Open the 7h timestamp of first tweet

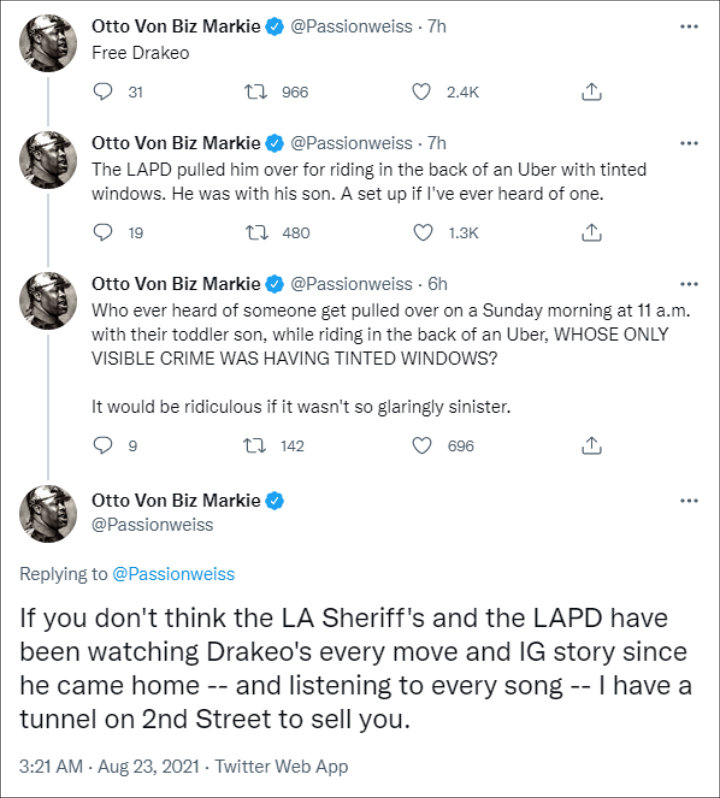point(437,26)
